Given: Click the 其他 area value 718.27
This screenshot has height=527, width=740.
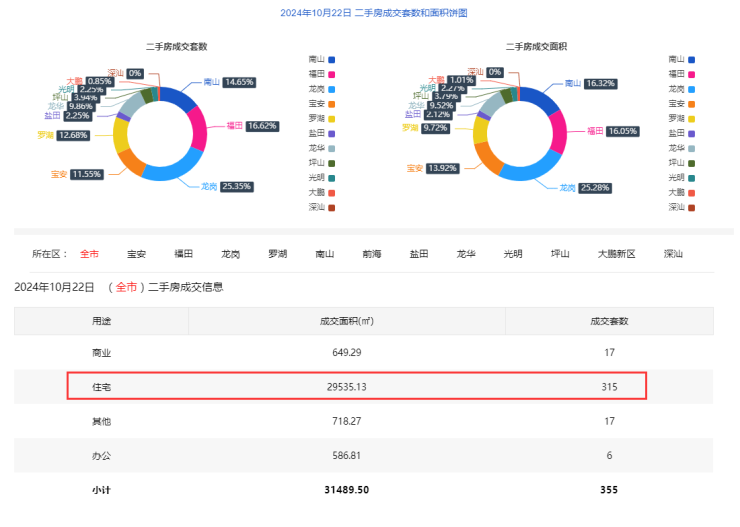Looking at the screenshot, I should tap(347, 421).
